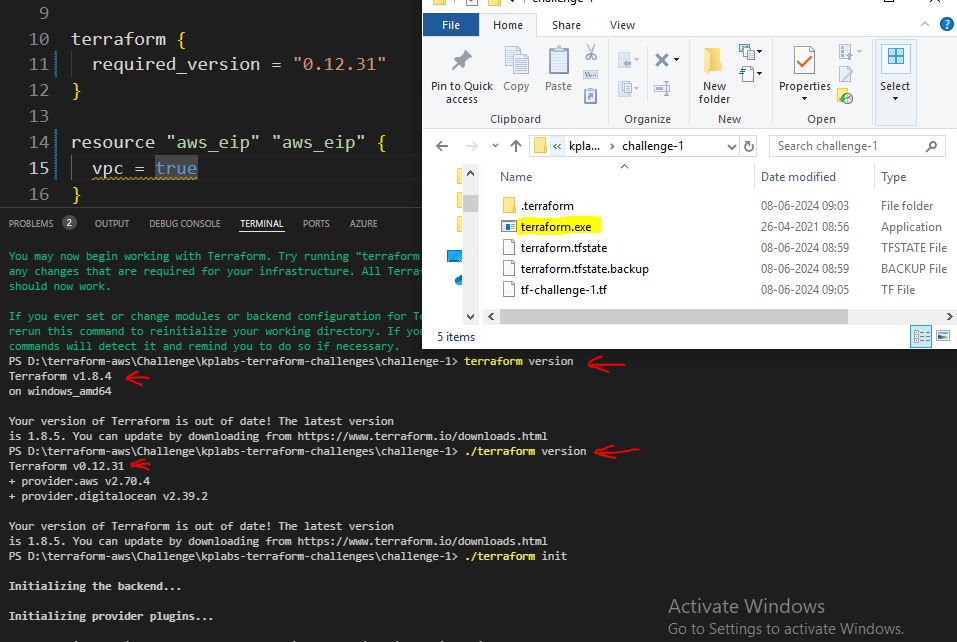
Task: Go up one folder level
Action: (516, 146)
